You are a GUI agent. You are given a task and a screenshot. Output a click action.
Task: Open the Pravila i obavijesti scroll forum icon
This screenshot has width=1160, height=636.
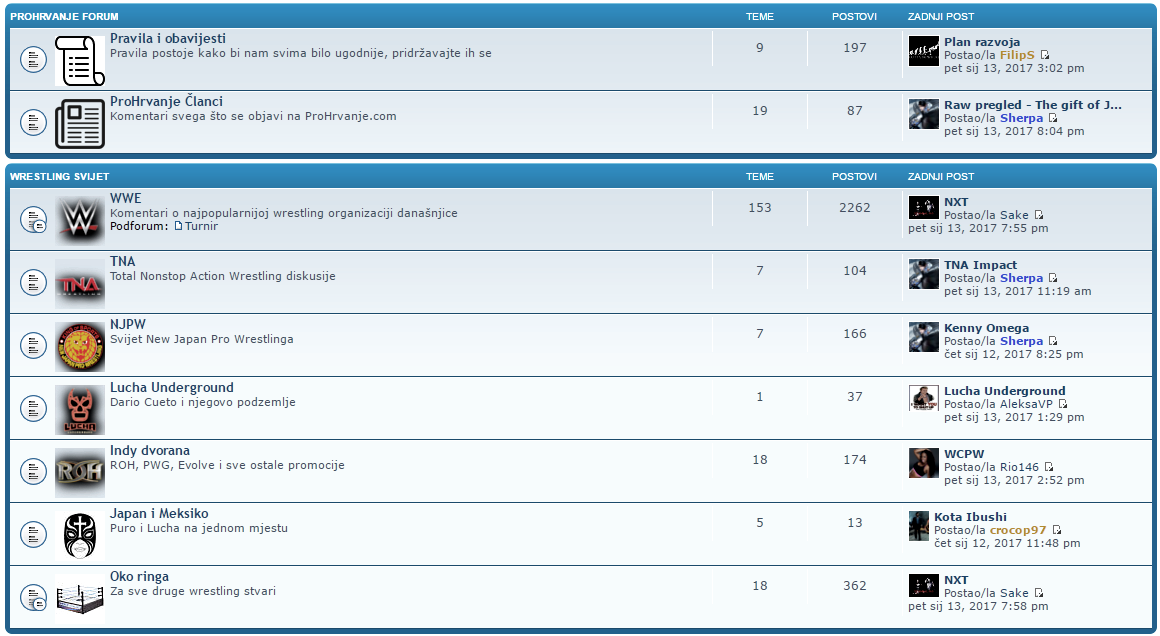[x=80, y=60]
